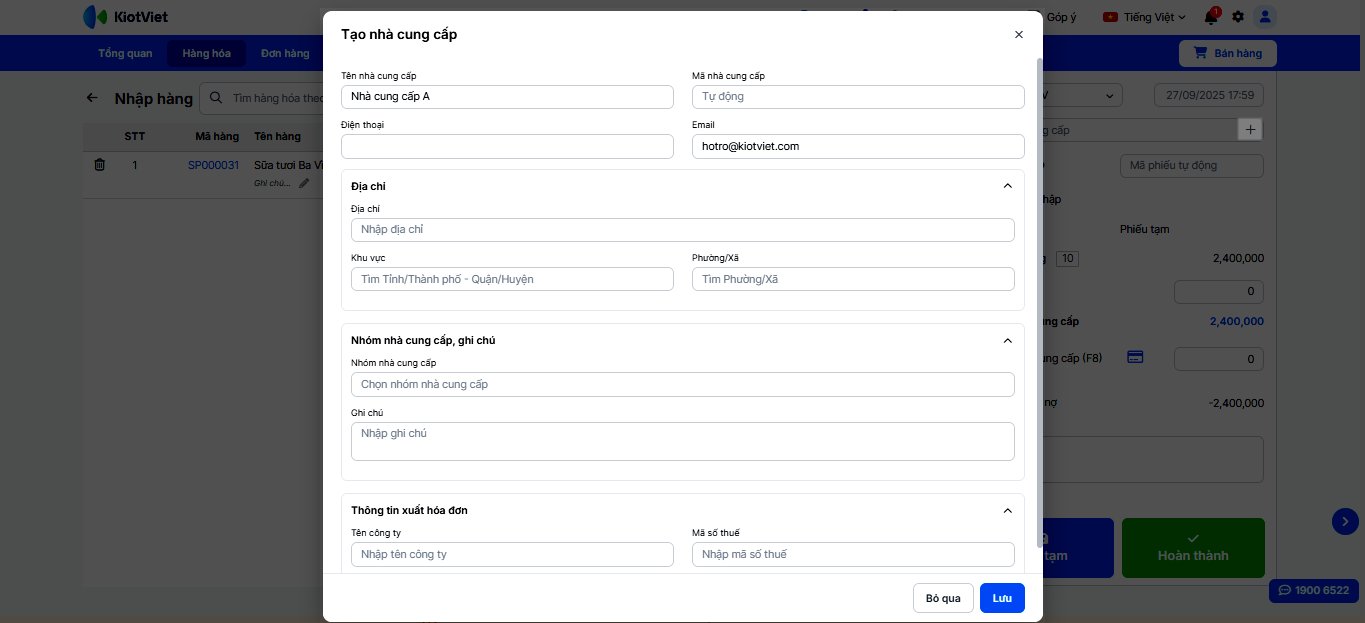This screenshot has height=623, width=1365.
Task: Go to the Tổng quan menu tab
Action: [x=125, y=54]
